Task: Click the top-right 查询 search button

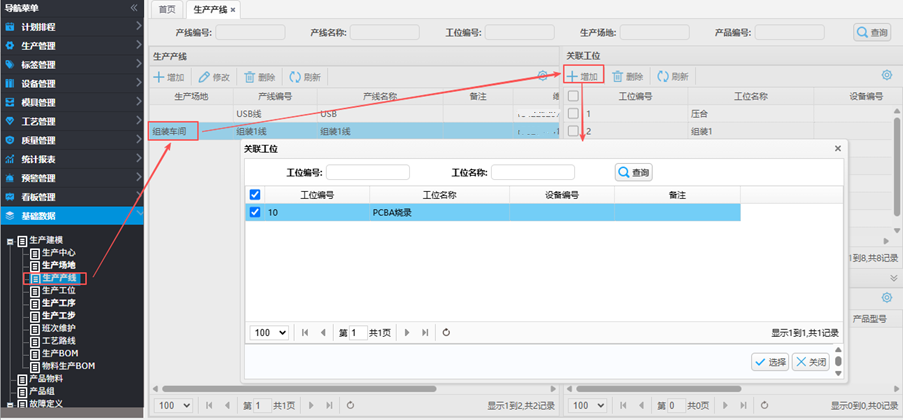Action: [x=872, y=33]
